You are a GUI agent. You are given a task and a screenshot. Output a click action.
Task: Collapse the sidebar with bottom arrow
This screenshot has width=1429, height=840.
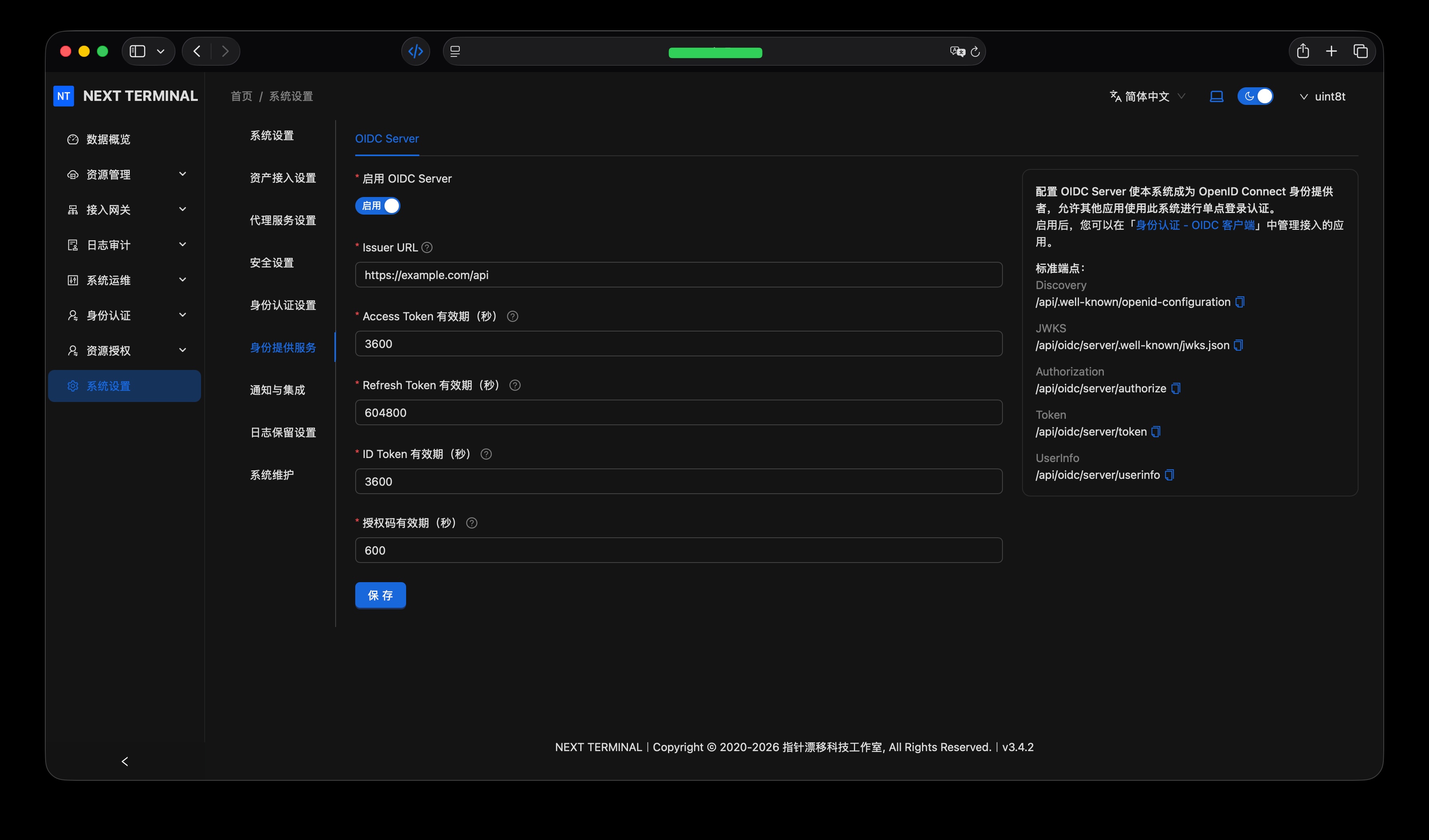(x=125, y=761)
